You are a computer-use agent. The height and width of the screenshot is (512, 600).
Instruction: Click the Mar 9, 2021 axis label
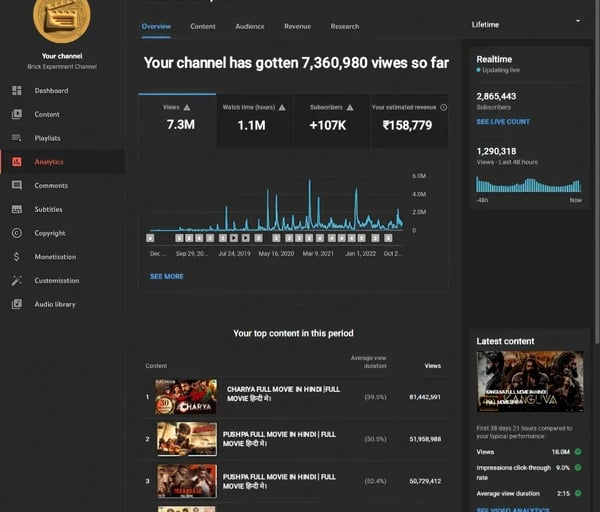pos(318,253)
